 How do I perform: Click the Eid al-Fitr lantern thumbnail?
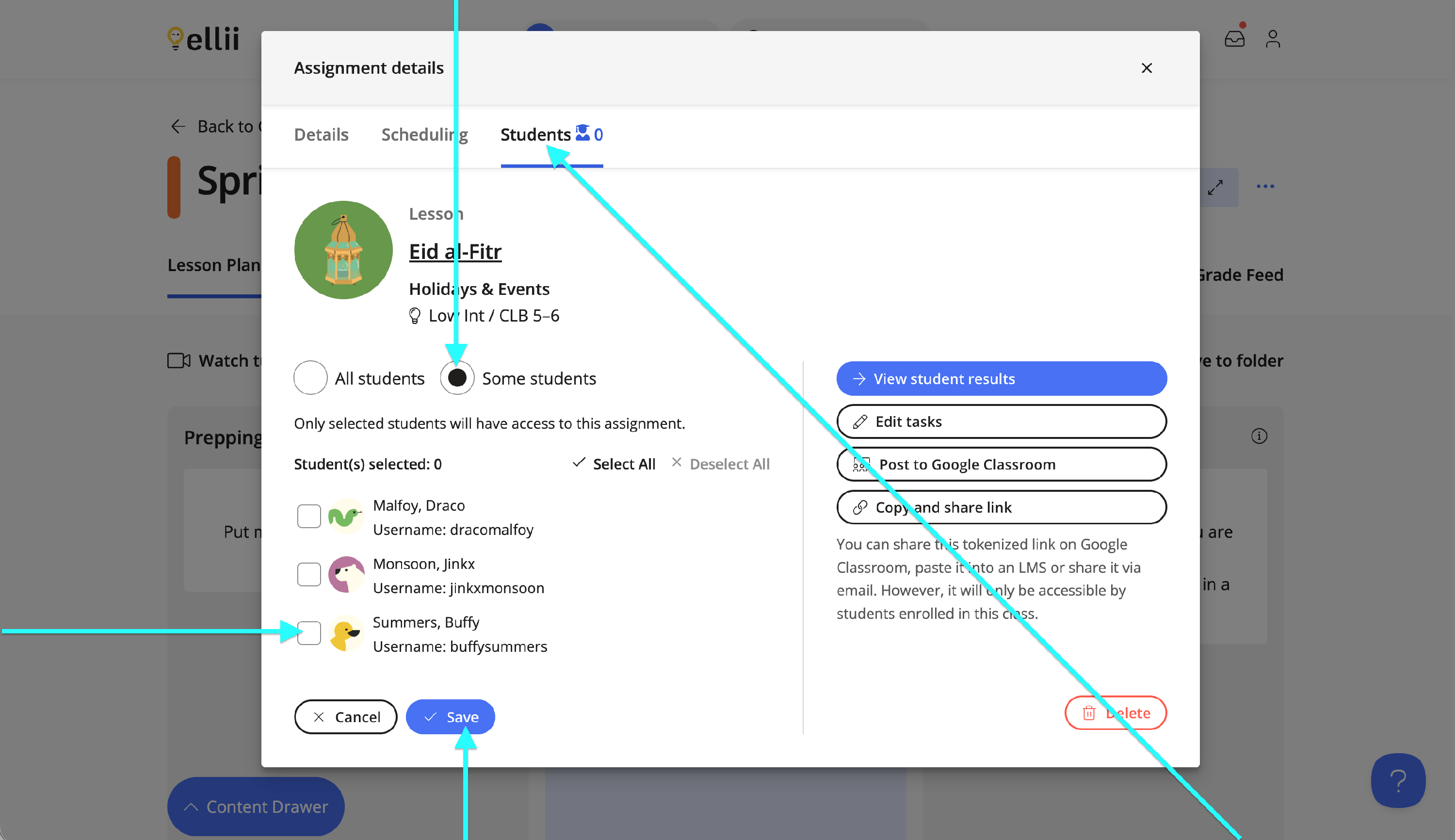click(x=343, y=250)
